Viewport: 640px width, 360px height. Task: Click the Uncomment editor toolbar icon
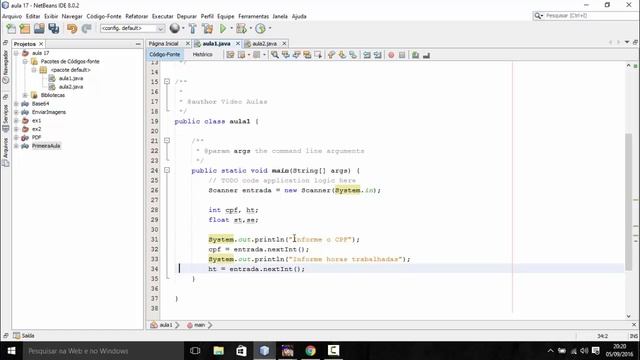point(427,55)
